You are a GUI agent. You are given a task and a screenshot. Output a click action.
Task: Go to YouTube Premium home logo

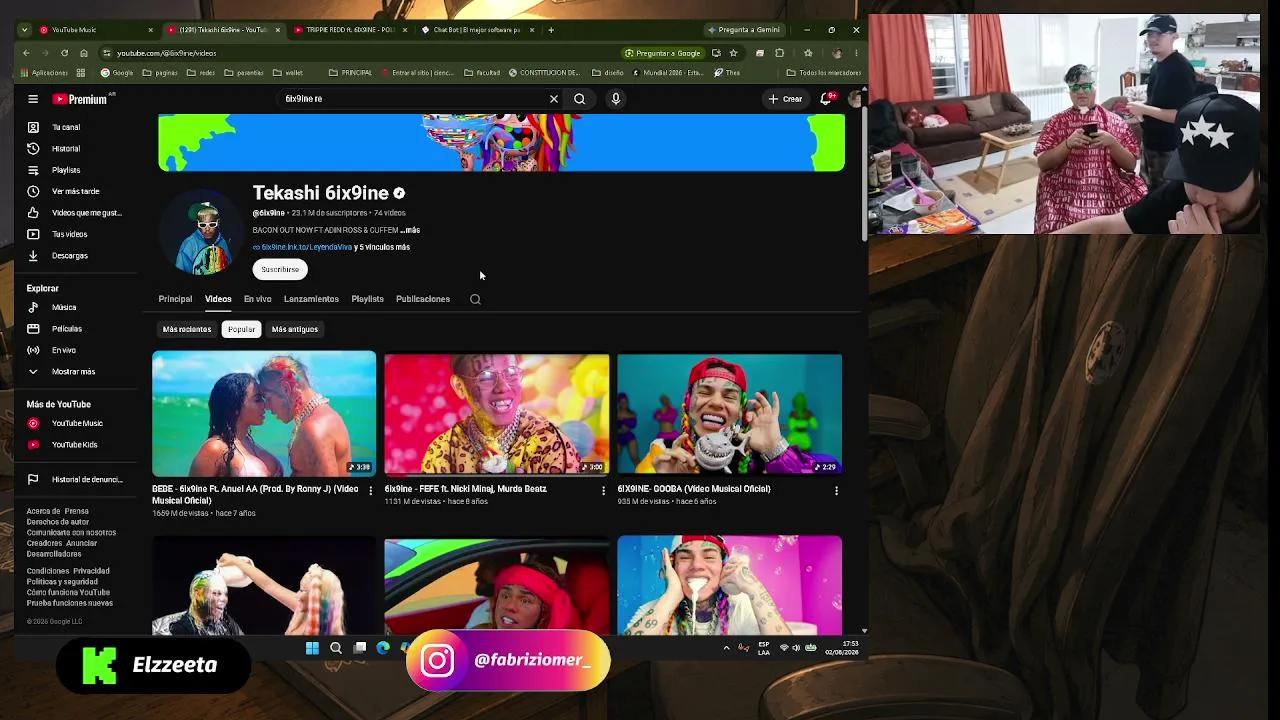coord(80,99)
